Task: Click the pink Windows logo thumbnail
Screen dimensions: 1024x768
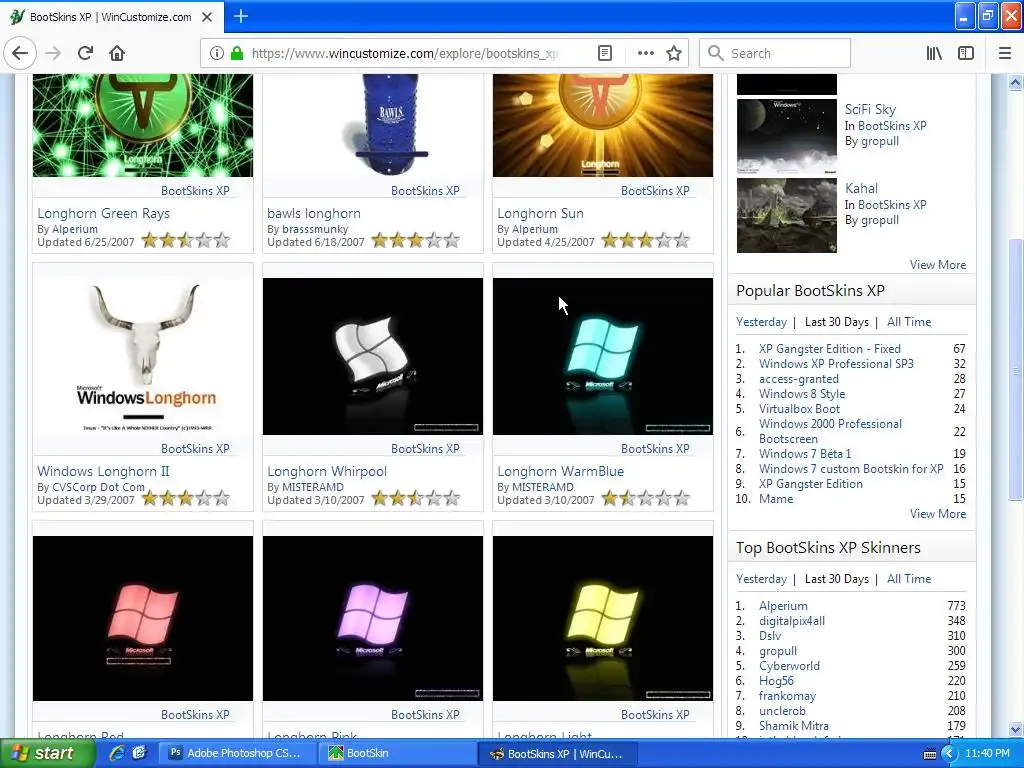Action: (373, 618)
